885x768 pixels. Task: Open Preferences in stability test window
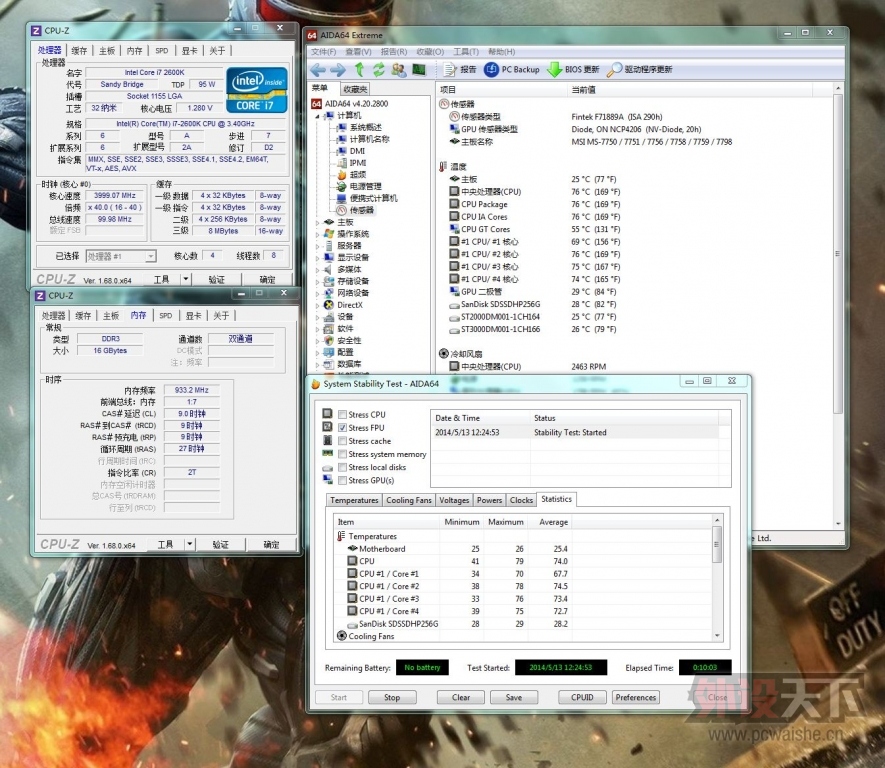[636, 697]
